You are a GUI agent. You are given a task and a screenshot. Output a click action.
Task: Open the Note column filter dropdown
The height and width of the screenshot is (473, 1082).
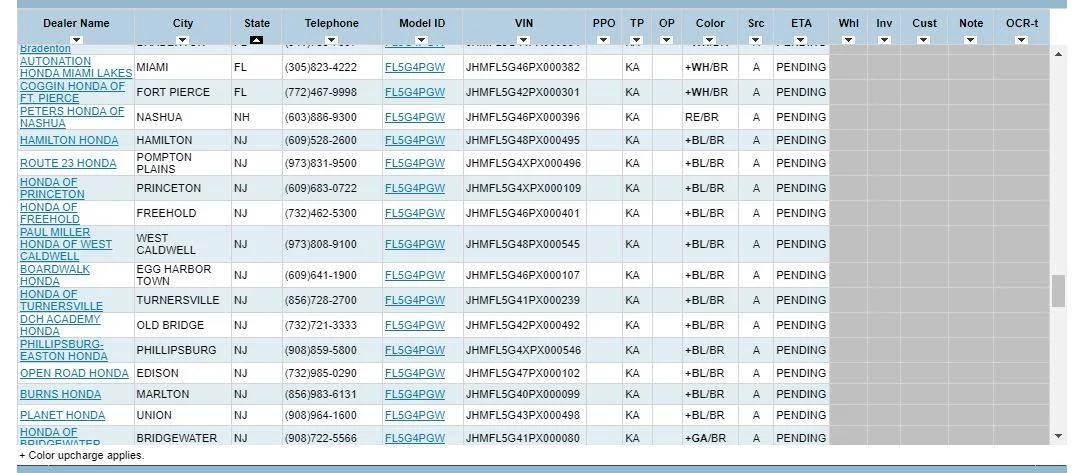click(x=971, y=40)
